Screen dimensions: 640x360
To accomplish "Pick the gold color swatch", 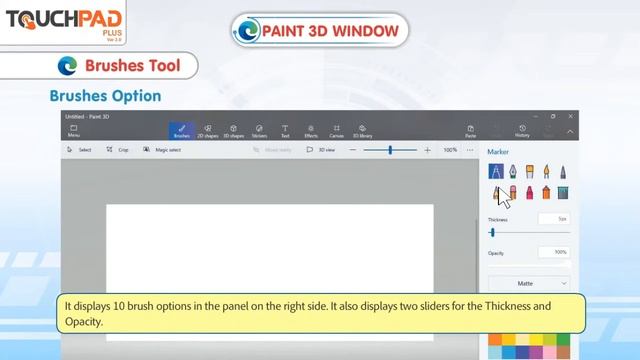I will 509,339.
